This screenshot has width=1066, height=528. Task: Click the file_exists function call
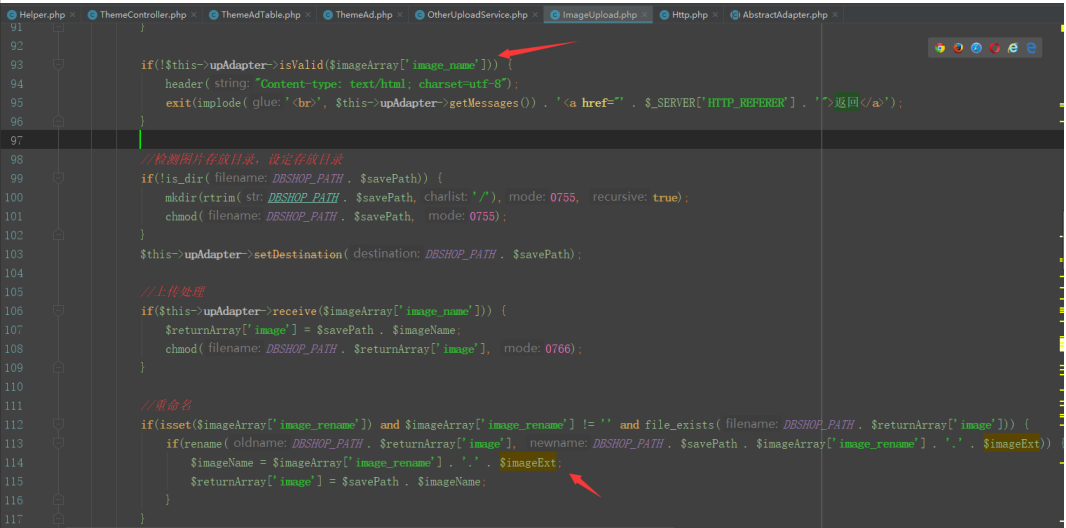pyautogui.click(x=680, y=425)
